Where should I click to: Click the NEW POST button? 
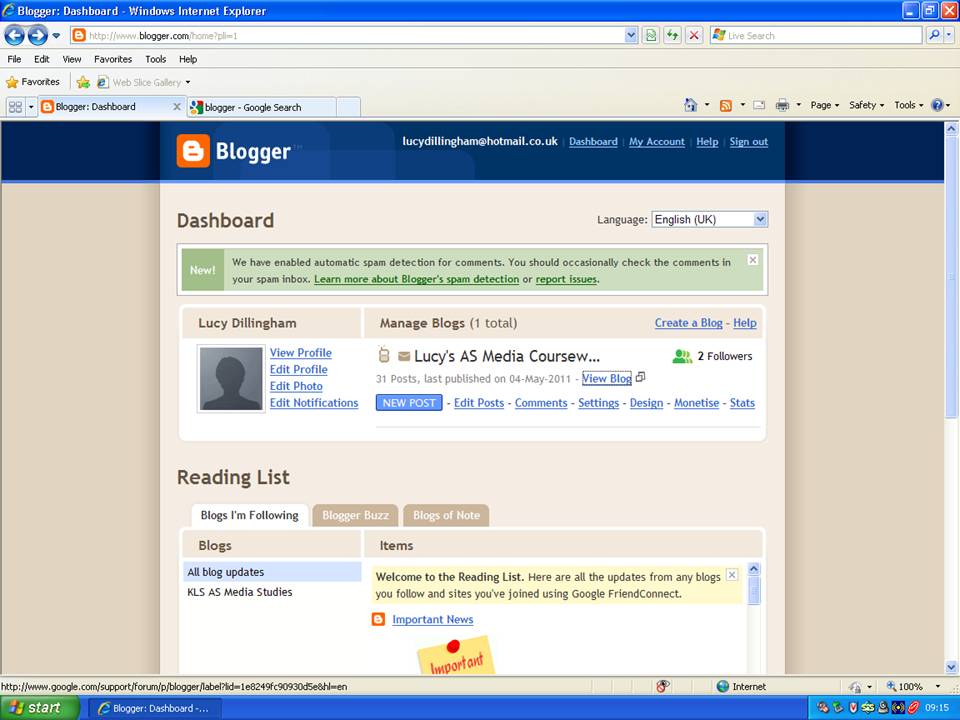(x=409, y=403)
